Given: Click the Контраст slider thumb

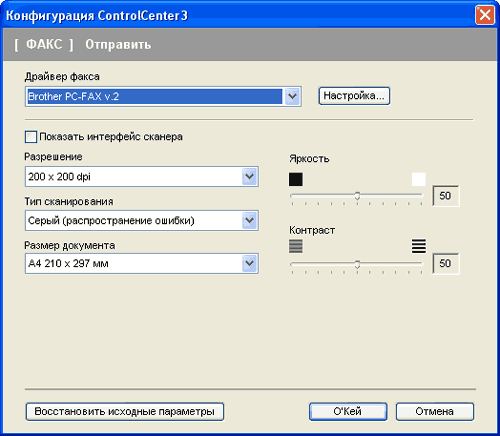Looking at the screenshot, I should click(x=357, y=264).
